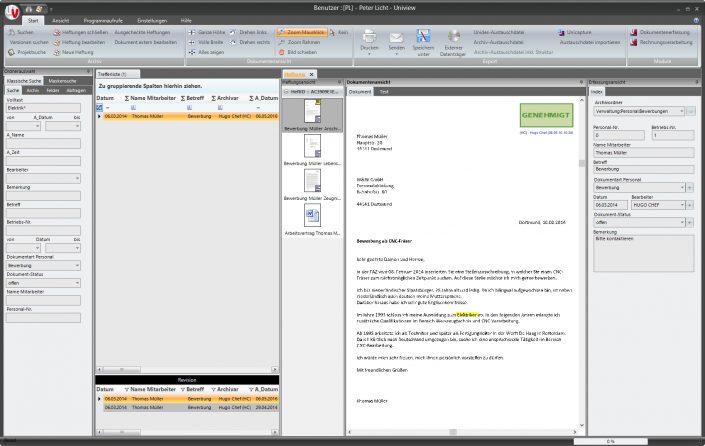Select Bewerbung Müller Lebenslauf thumbnail
Screen dimensions: 705x446
(x=312, y=151)
